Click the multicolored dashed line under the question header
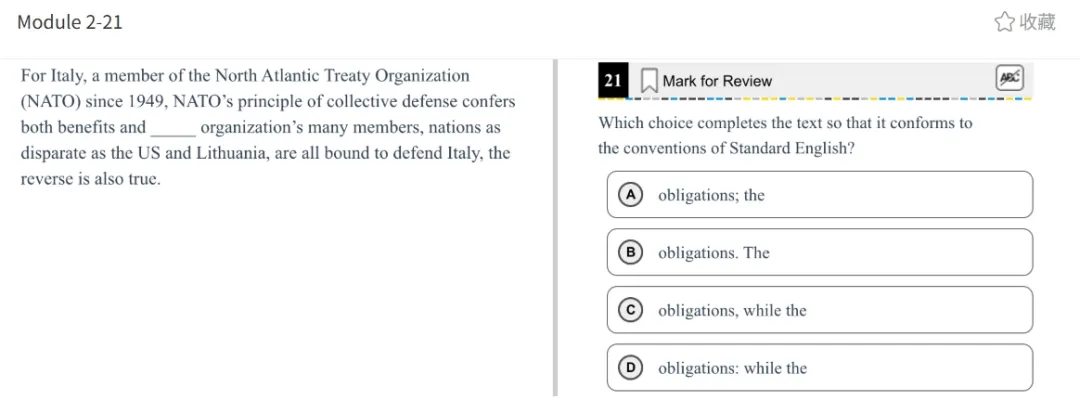The height and width of the screenshot is (413, 1080). click(x=816, y=98)
